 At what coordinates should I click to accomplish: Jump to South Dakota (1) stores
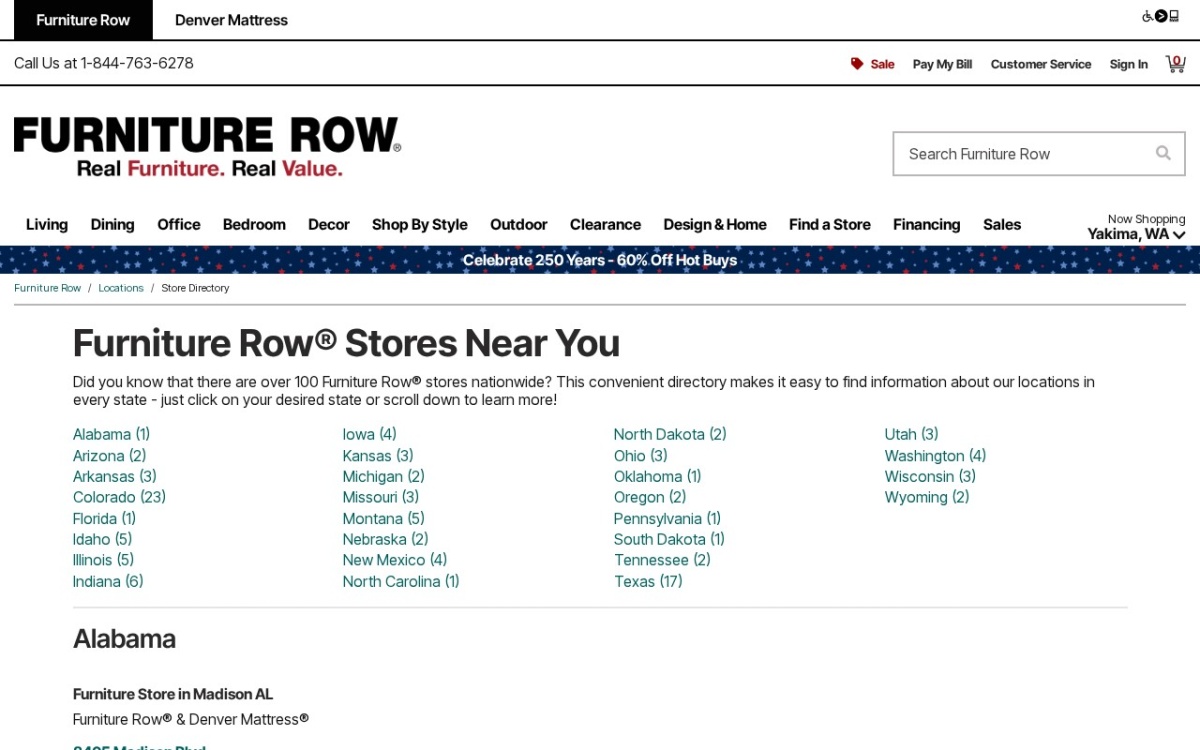point(669,539)
